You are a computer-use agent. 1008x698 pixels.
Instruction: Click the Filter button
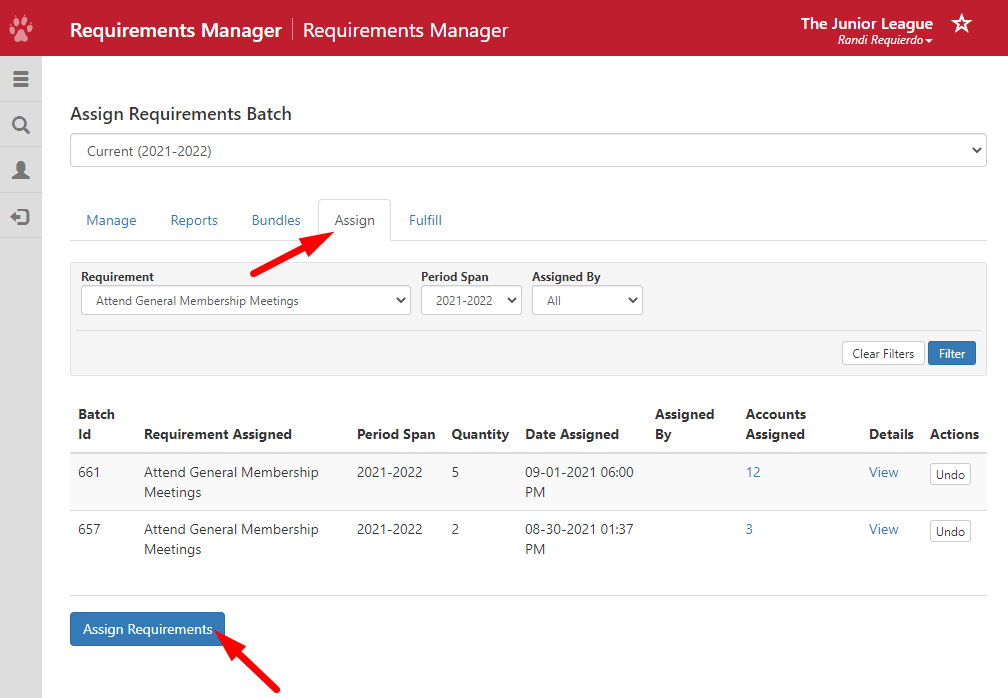pos(951,353)
